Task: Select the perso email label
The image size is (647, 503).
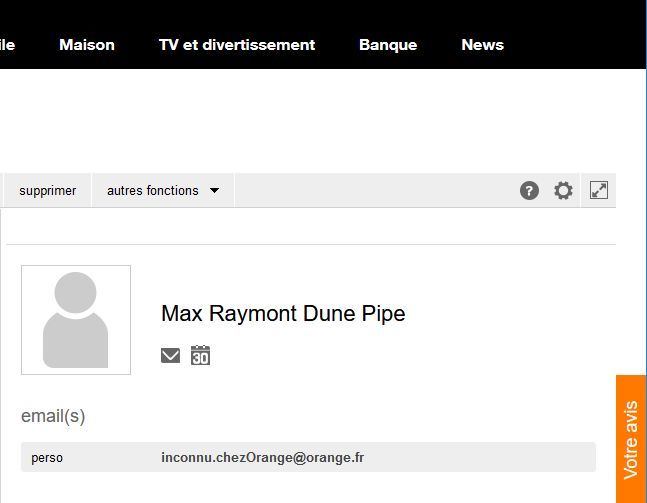Action: pos(46,458)
